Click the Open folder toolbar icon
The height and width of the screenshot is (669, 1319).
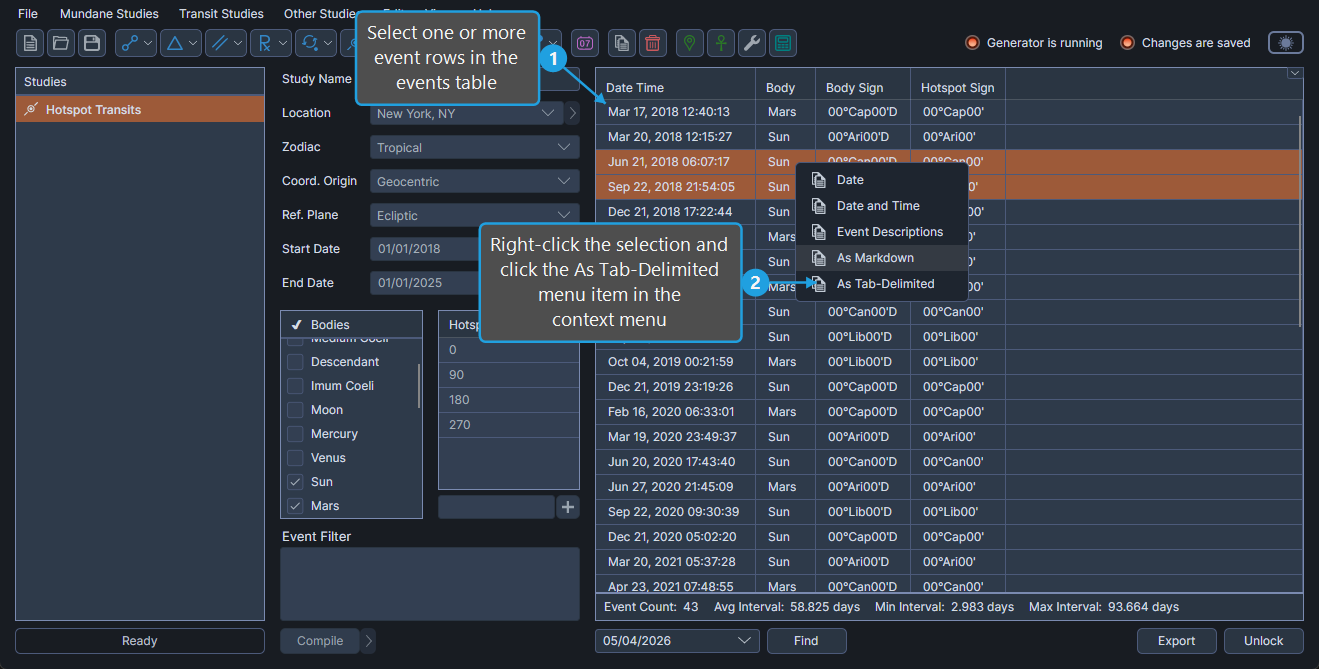[x=61, y=43]
